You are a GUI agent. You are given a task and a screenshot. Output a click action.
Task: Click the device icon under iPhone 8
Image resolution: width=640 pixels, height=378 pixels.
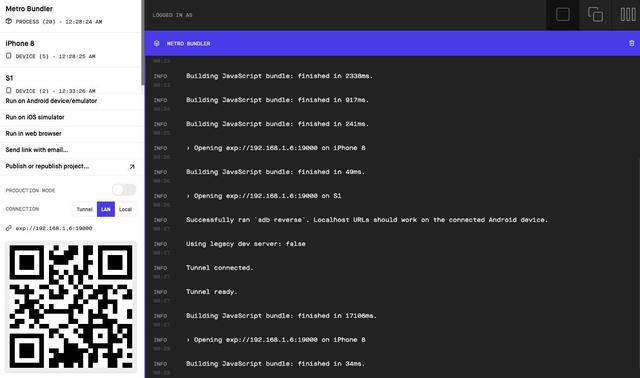[9, 56]
